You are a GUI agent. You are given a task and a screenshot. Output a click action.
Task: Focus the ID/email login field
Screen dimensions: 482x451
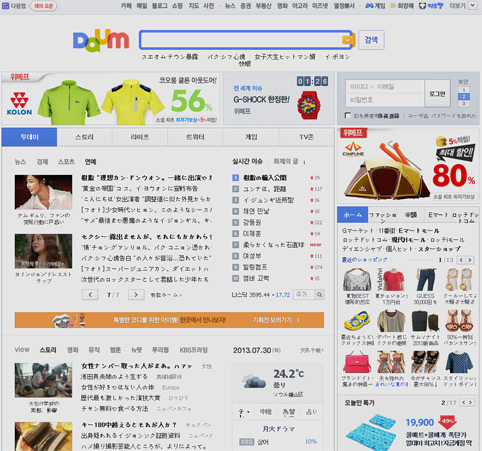click(x=385, y=87)
